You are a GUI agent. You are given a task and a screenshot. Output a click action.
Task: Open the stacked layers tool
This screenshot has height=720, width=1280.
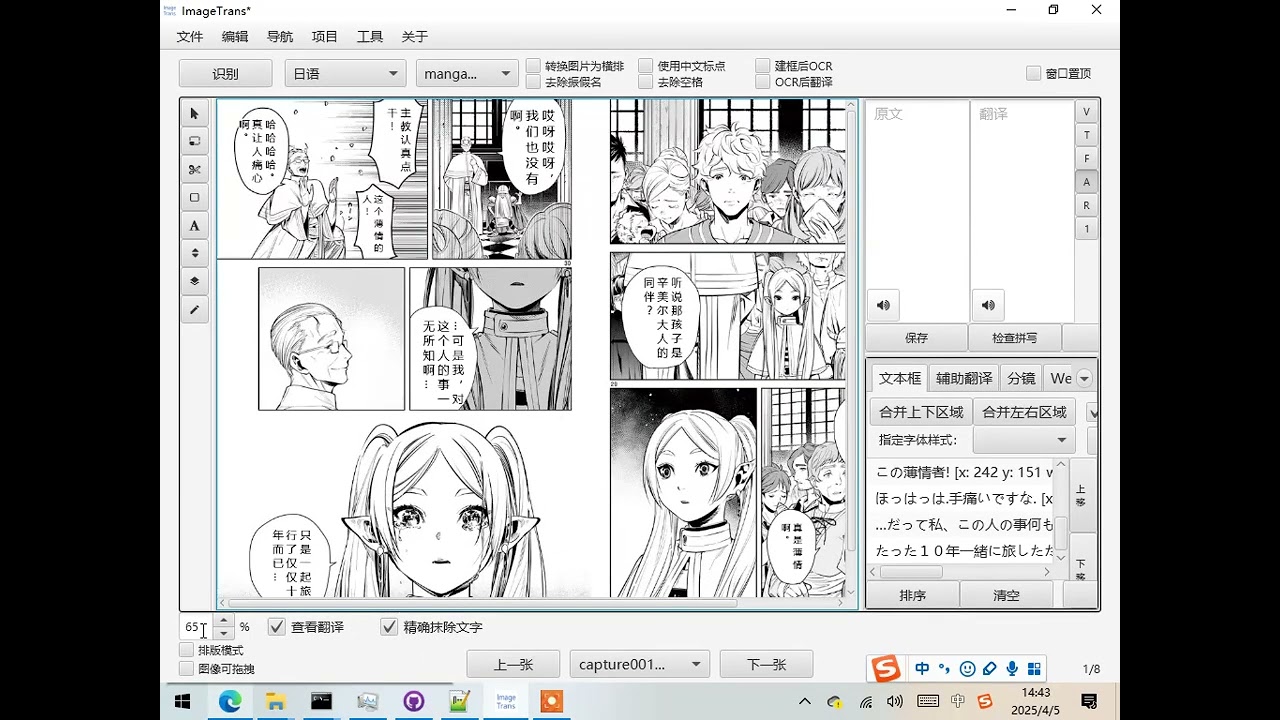[x=194, y=282]
